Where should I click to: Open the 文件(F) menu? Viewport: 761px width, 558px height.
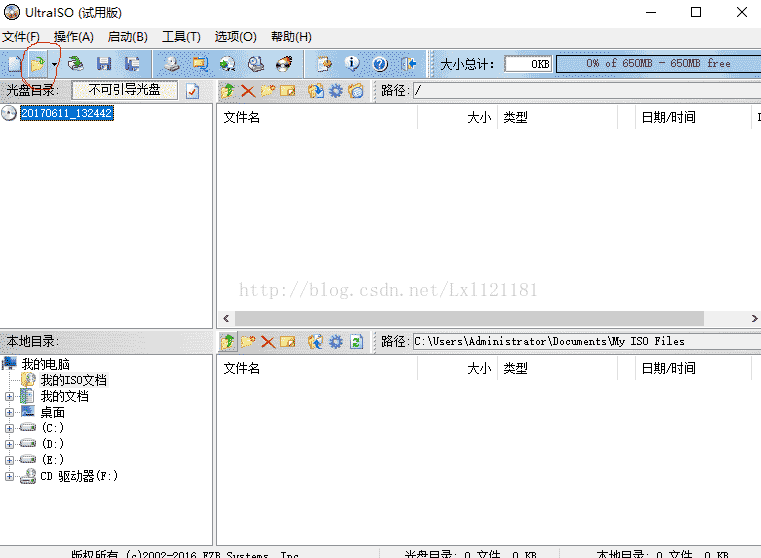21,37
